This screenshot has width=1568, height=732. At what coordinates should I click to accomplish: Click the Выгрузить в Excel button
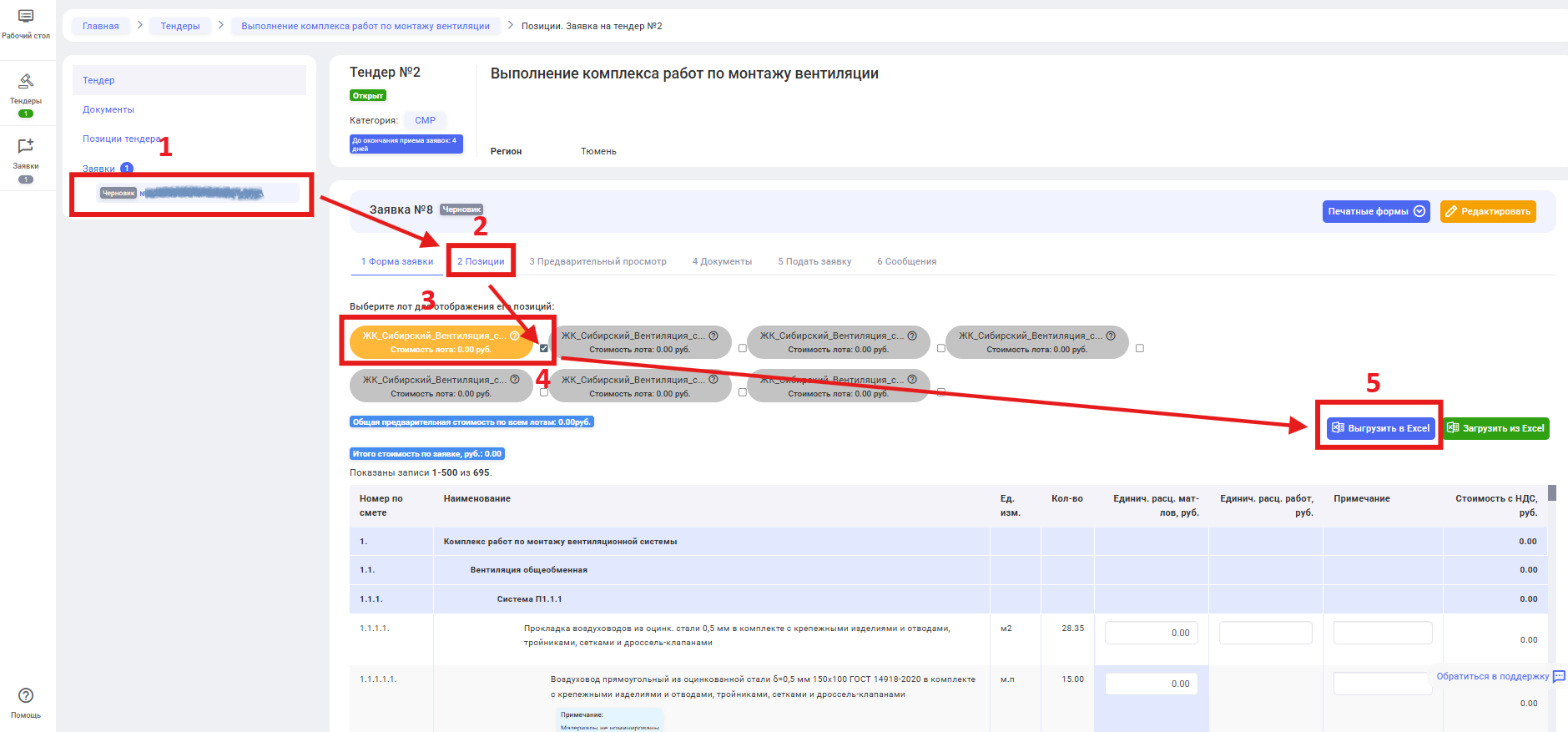point(1380,428)
